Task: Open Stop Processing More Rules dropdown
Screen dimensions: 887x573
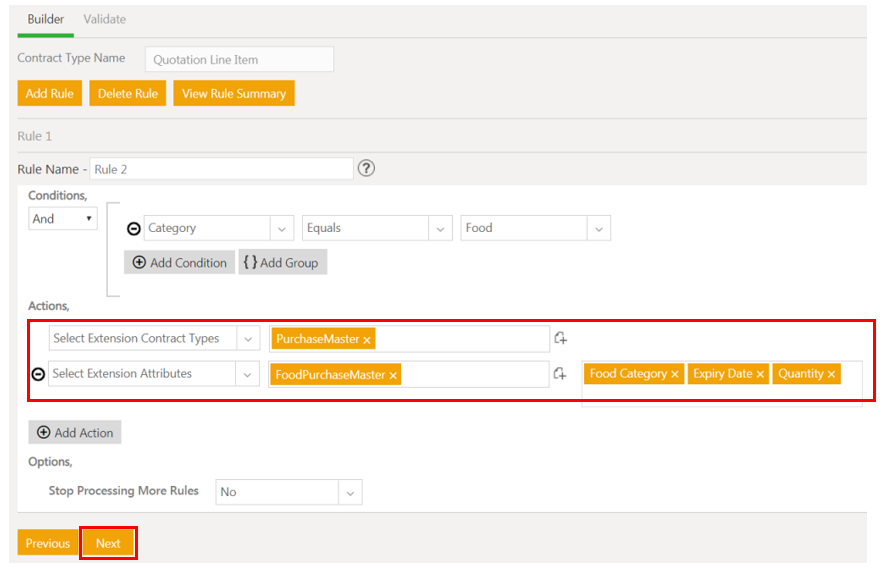Action: (349, 492)
